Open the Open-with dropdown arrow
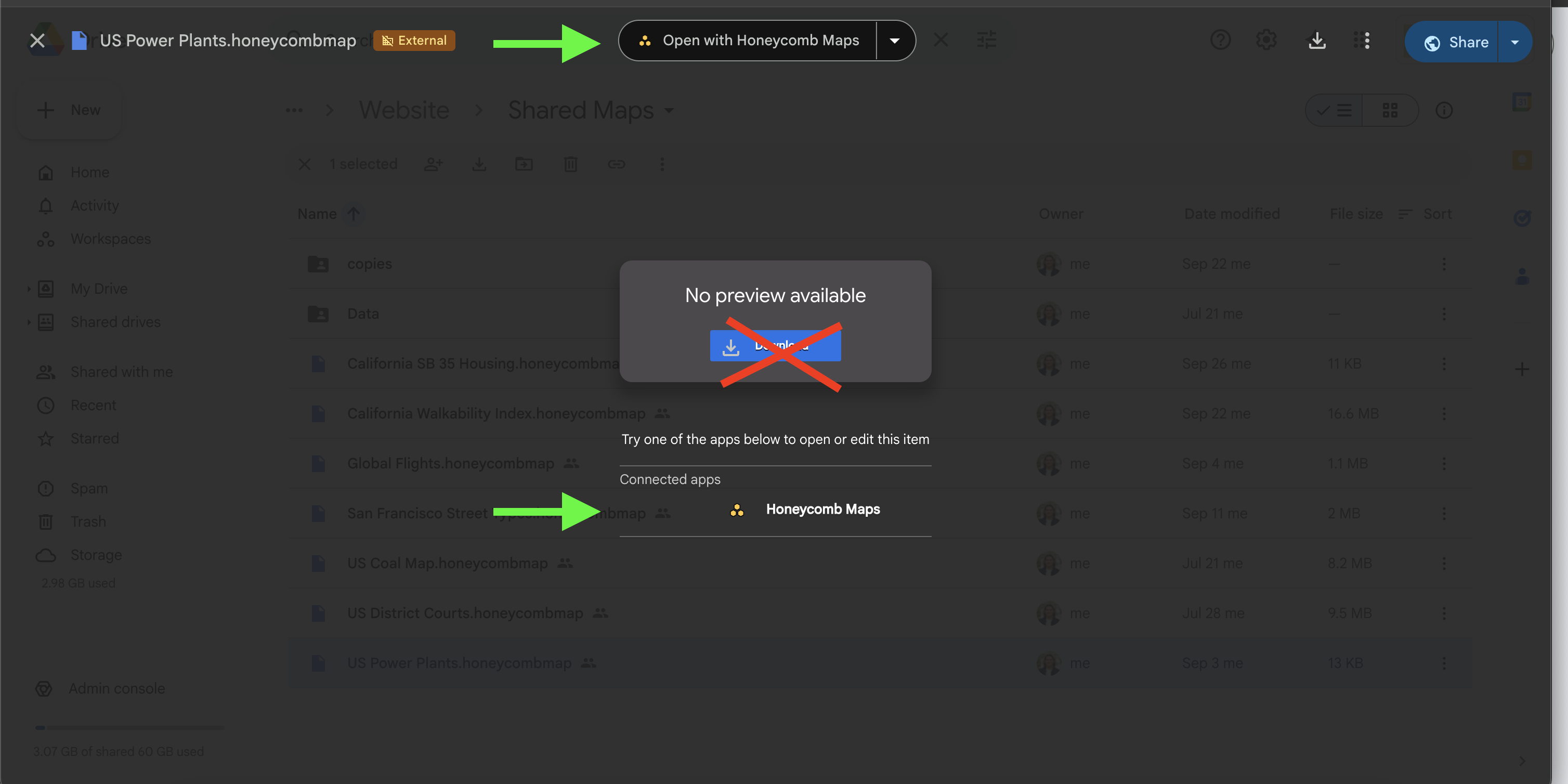The image size is (1568, 784). click(x=895, y=40)
